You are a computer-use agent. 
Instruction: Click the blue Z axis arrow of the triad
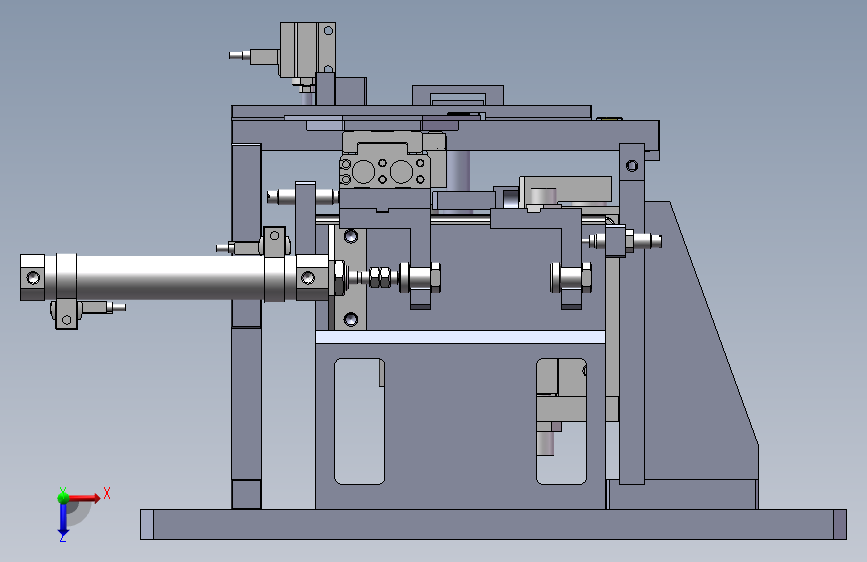tap(63, 520)
